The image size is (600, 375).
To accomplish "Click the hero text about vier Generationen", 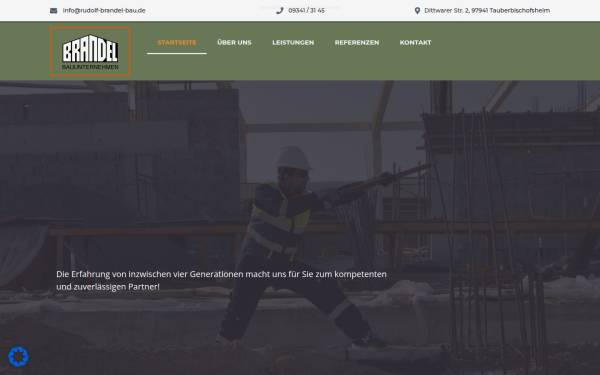I will tap(222, 280).
